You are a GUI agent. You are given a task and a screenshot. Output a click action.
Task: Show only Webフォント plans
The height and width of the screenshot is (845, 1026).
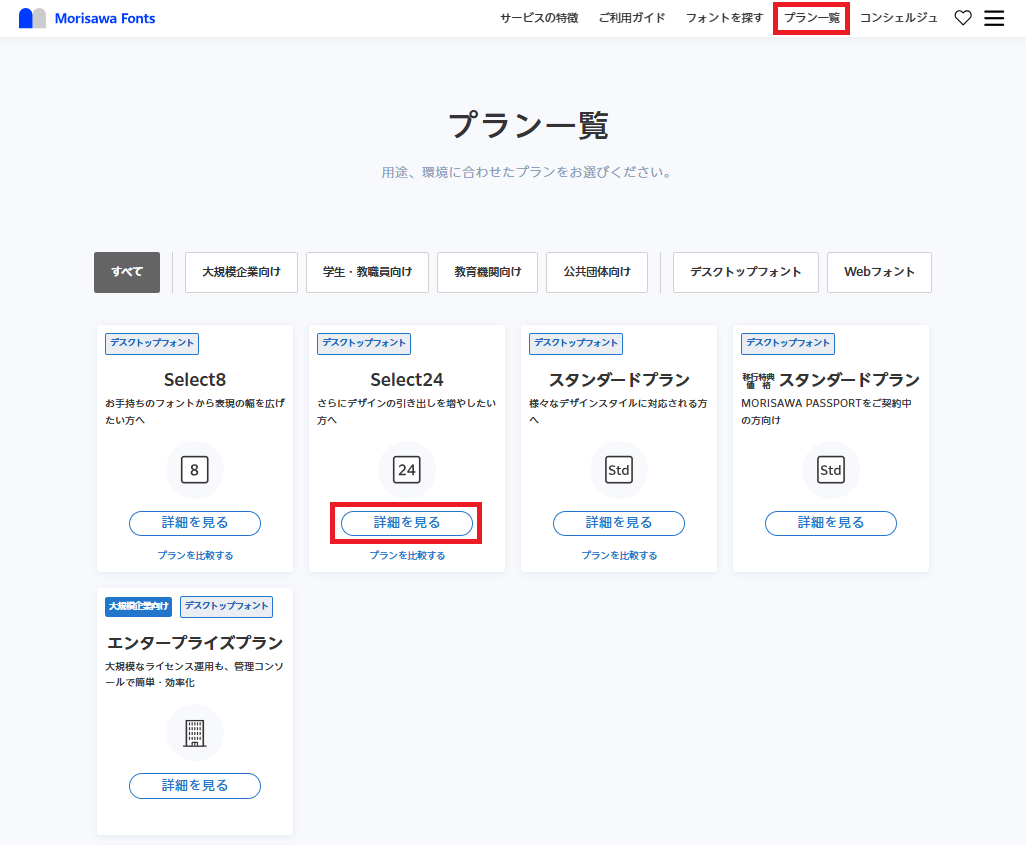[879, 272]
